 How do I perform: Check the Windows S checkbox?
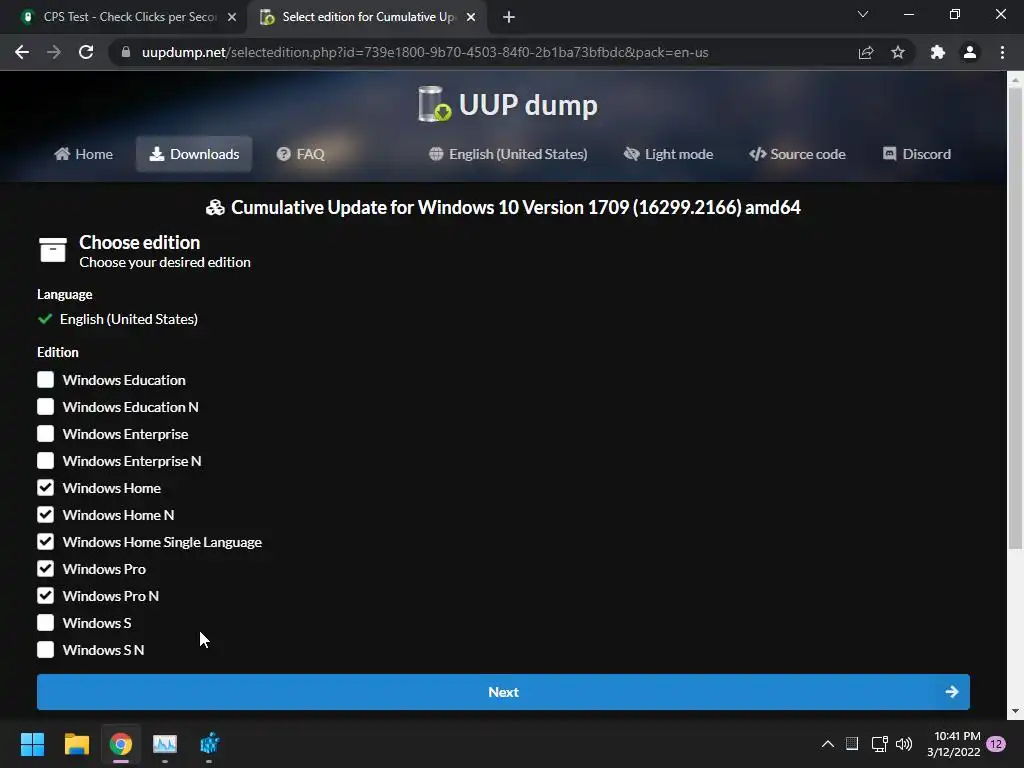coord(45,622)
